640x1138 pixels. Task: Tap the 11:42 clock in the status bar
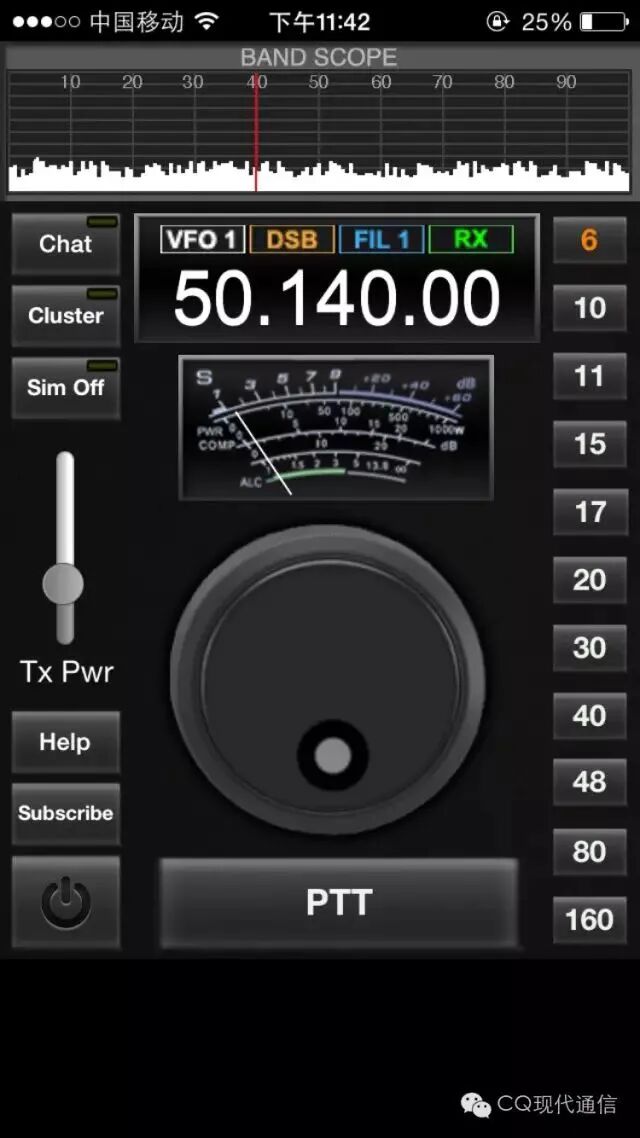[x=320, y=22]
